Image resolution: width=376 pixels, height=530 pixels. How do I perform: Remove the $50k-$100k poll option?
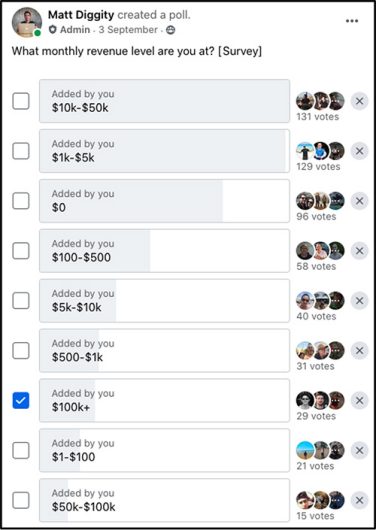click(359, 500)
